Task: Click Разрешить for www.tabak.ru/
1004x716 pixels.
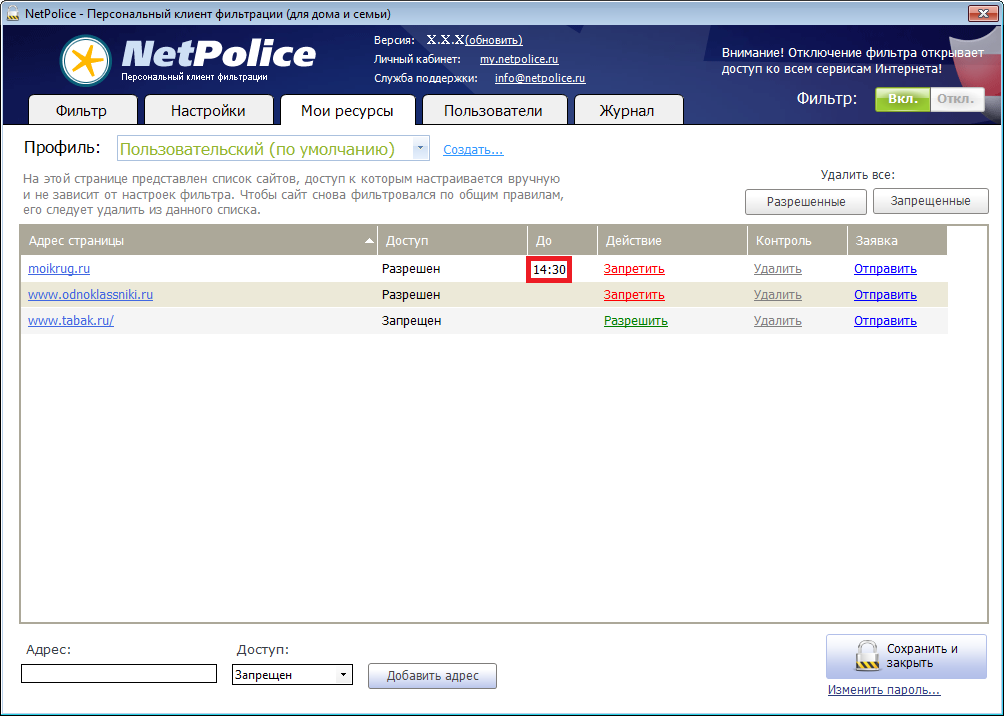Action: point(636,321)
